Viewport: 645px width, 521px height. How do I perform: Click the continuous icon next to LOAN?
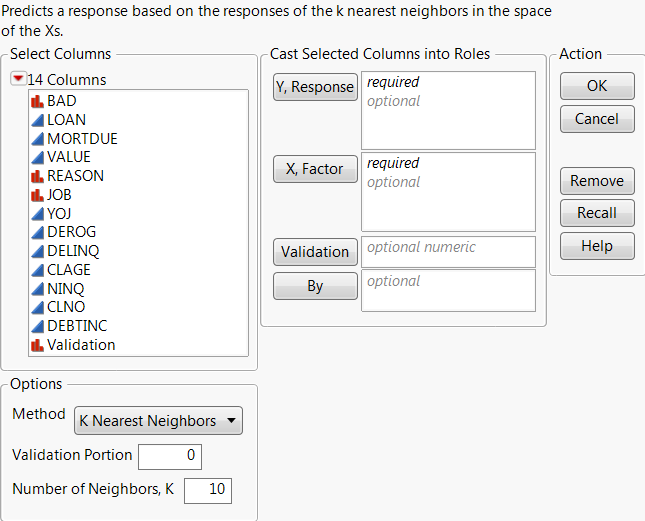tap(38, 120)
